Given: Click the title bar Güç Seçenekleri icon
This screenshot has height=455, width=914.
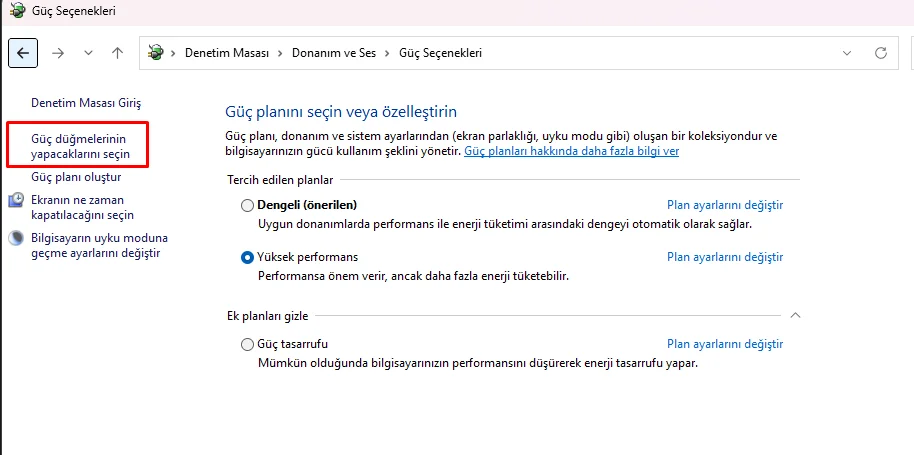Looking at the screenshot, I should click(x=18, y=12).
